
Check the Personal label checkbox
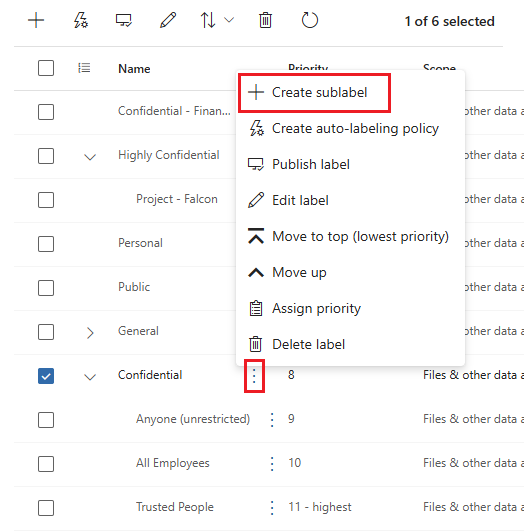click(46, 244)
